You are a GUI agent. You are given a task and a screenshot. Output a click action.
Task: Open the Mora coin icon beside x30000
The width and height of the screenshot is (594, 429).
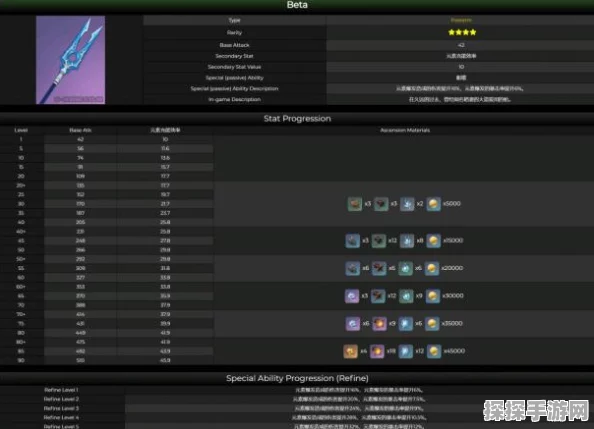(433, 296)
